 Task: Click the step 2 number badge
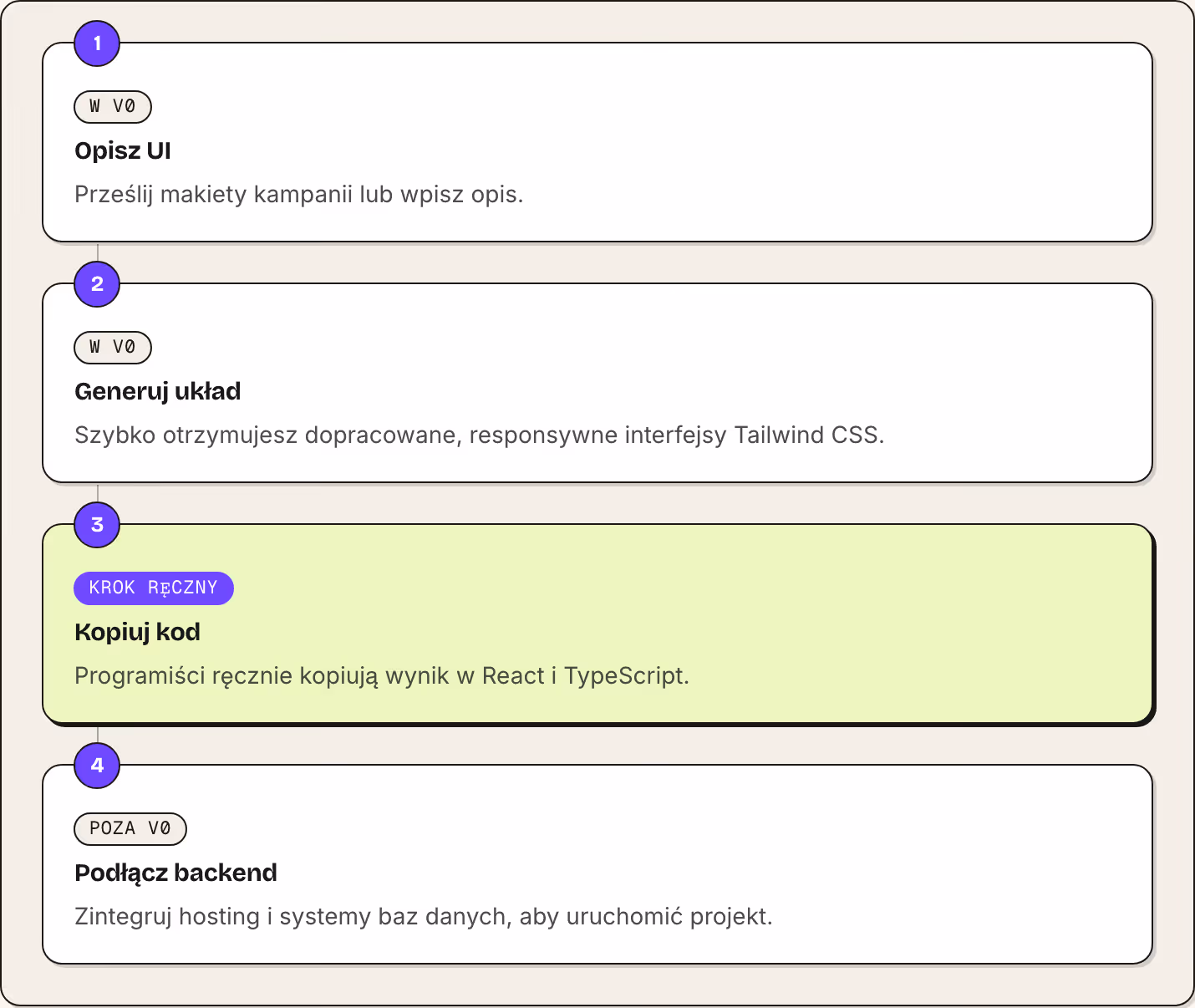pyautogui.click(x=97, y=284)
